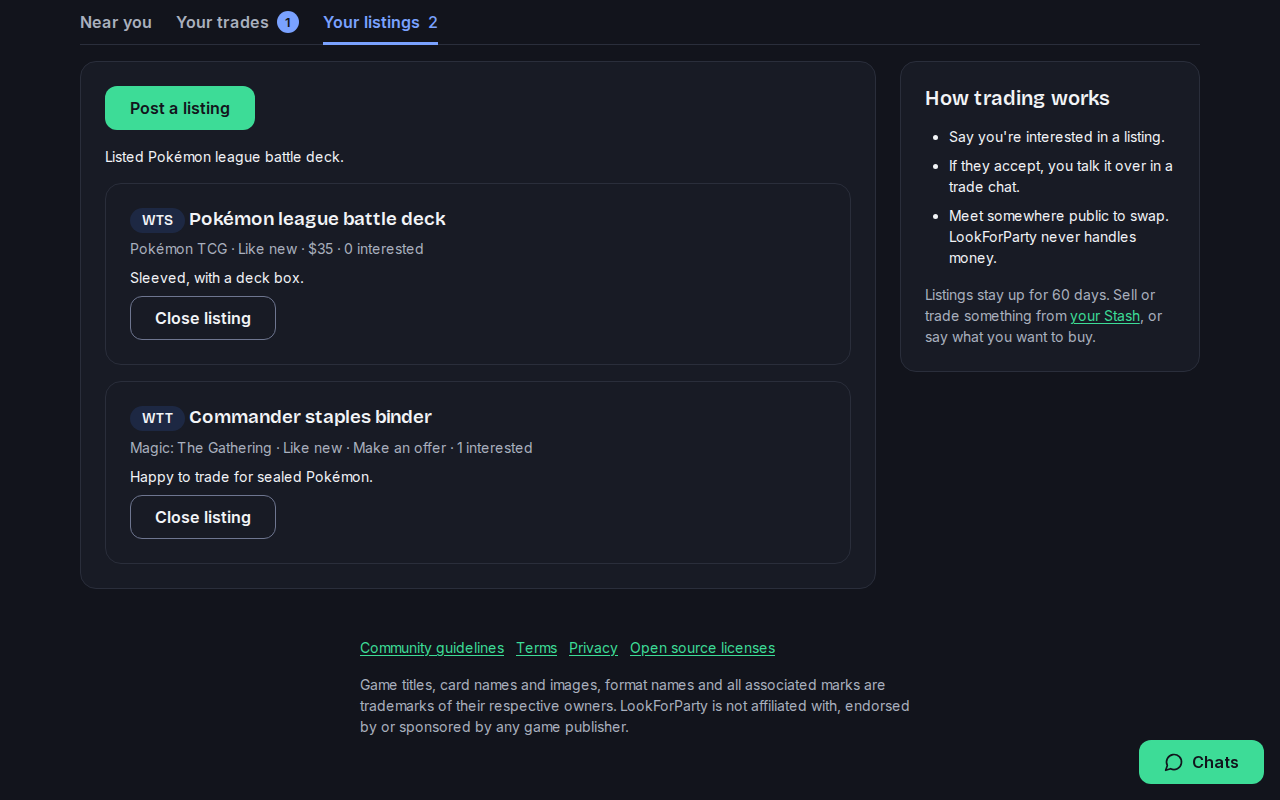
Task: Open the Privacy link
Action: coord(593,648)
